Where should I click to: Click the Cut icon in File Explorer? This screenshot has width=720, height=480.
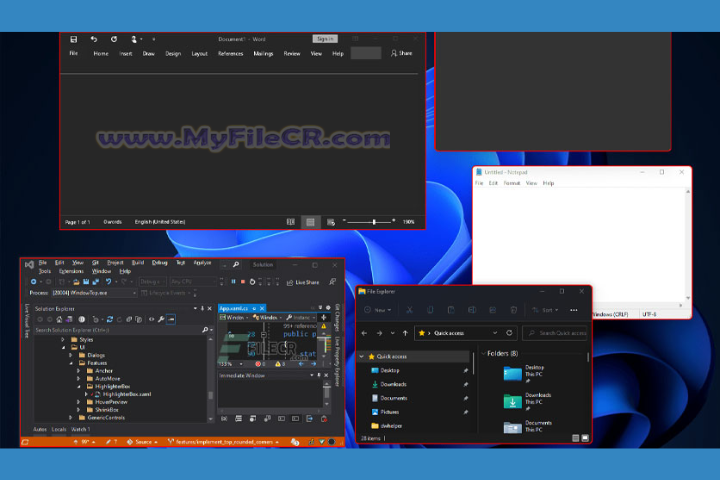(409, 310)
